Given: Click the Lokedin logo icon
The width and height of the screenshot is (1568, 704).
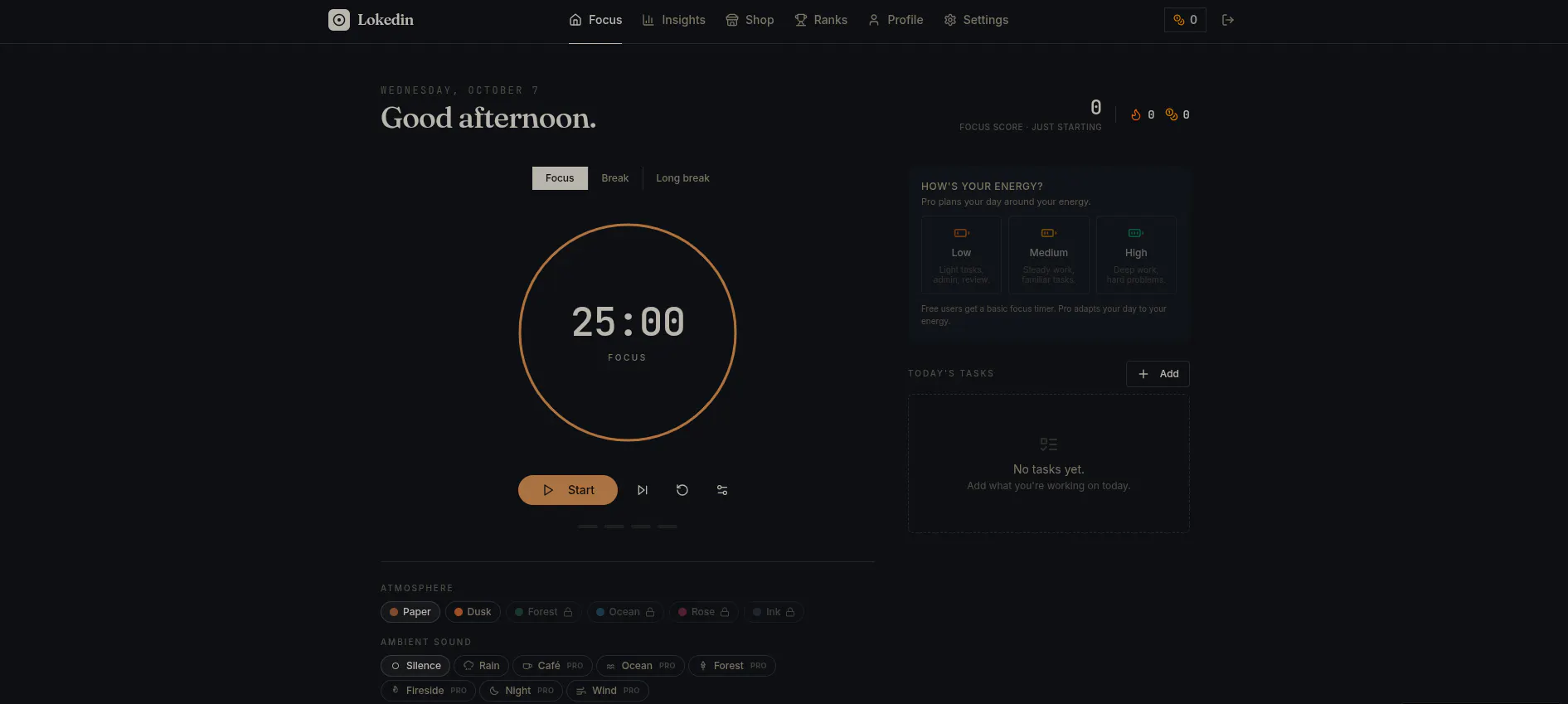Looking at the screenshot, I should [x=339, y=20].
